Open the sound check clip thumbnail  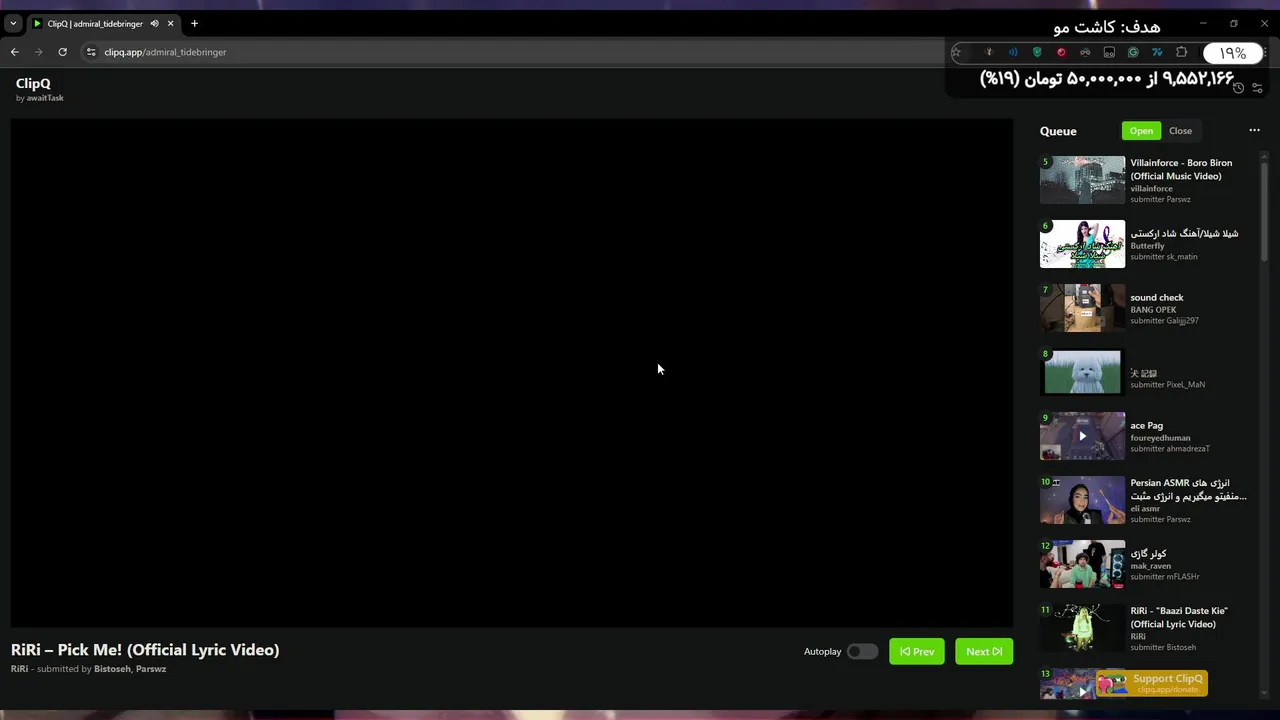pos(1082,308)
